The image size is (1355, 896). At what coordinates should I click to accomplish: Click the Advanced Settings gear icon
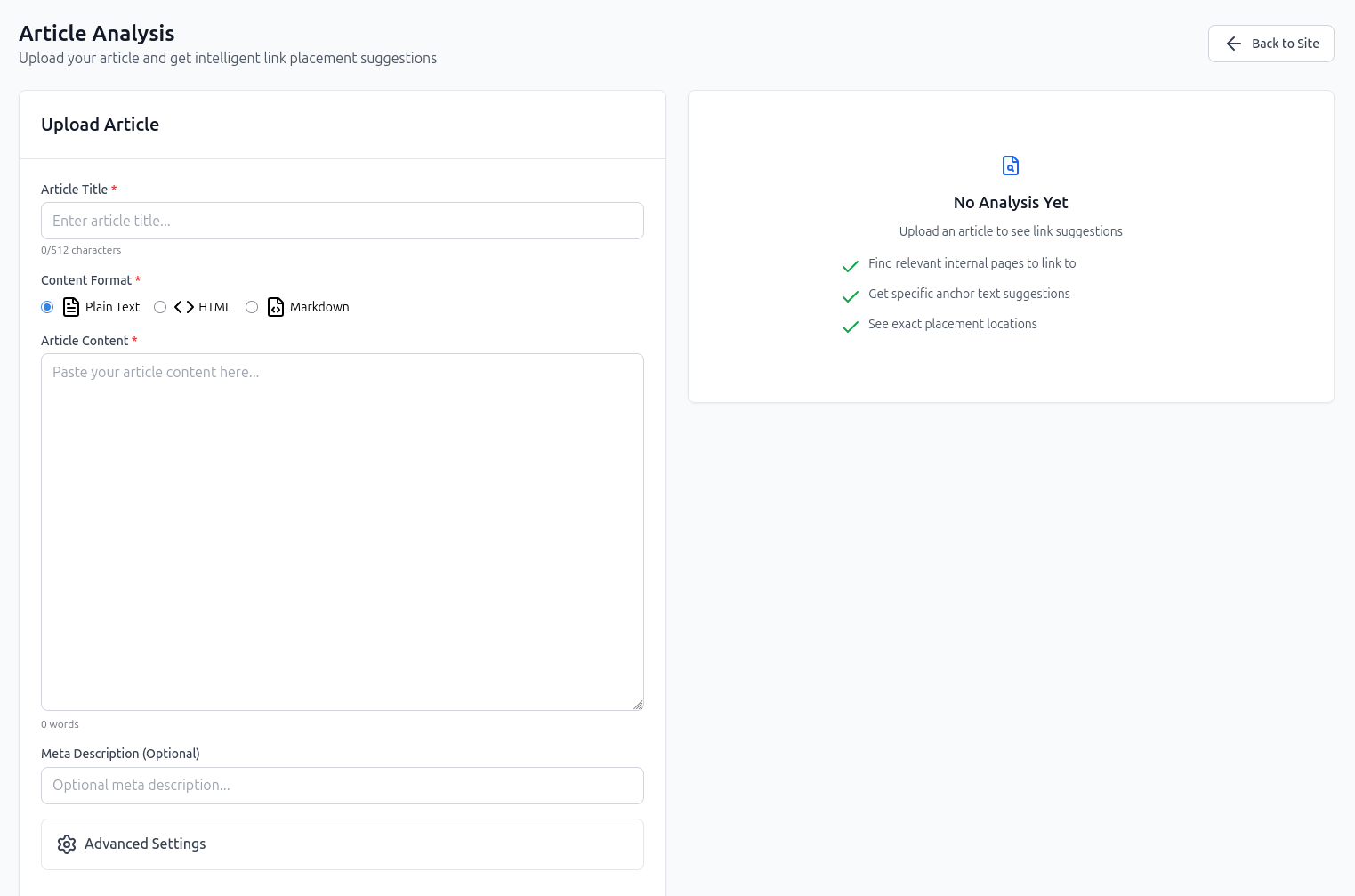(x=67, y=844)
